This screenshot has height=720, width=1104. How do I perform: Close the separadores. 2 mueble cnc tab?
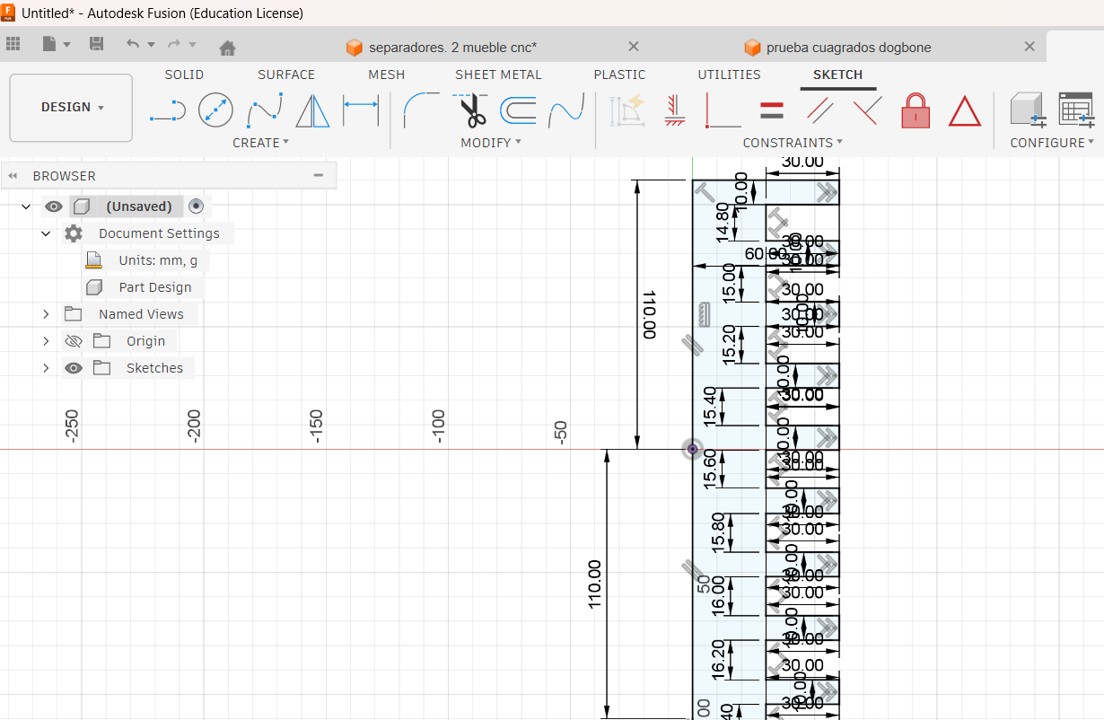(634, 46)
